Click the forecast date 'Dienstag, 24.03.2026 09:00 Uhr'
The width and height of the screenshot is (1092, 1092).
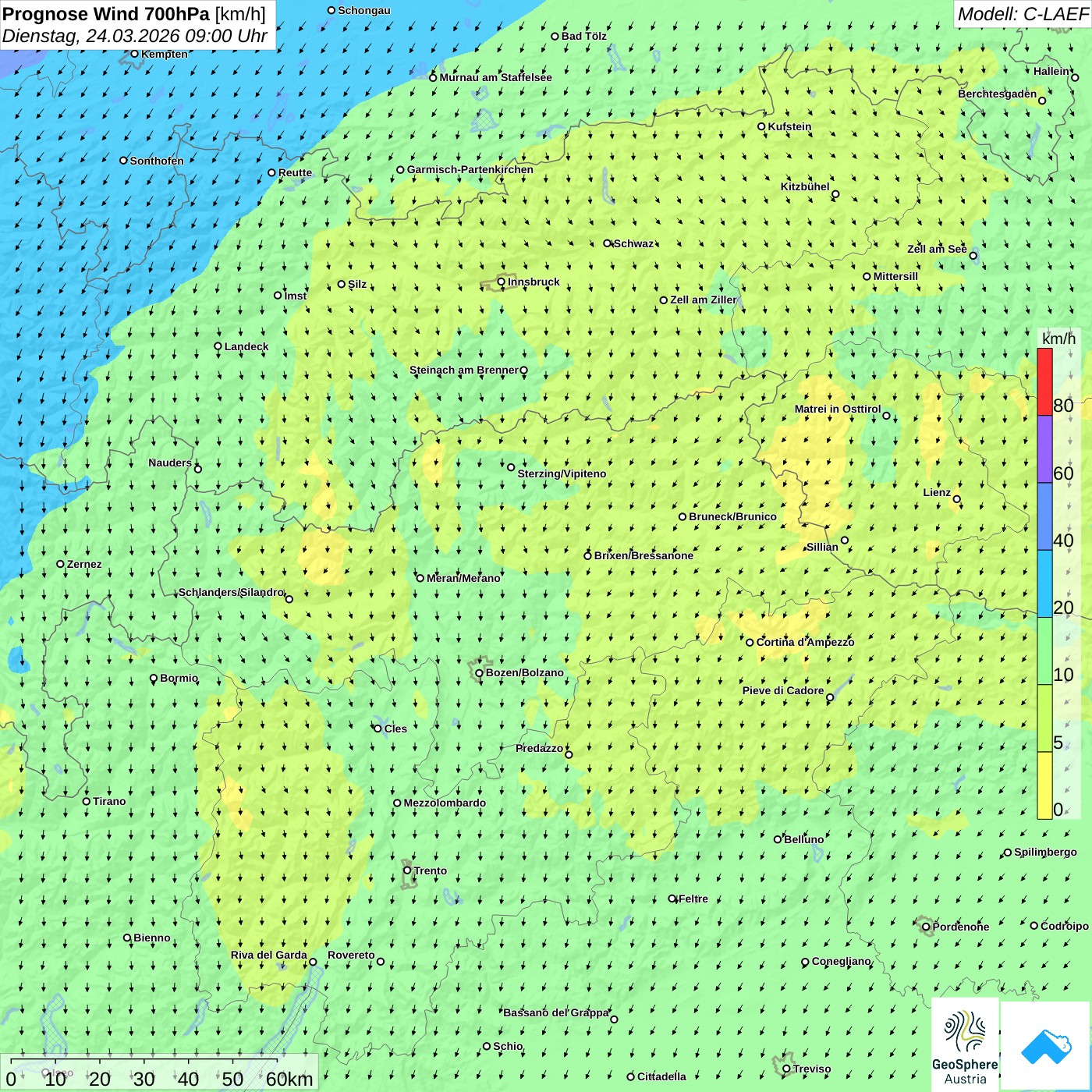(x=134, y=36)
